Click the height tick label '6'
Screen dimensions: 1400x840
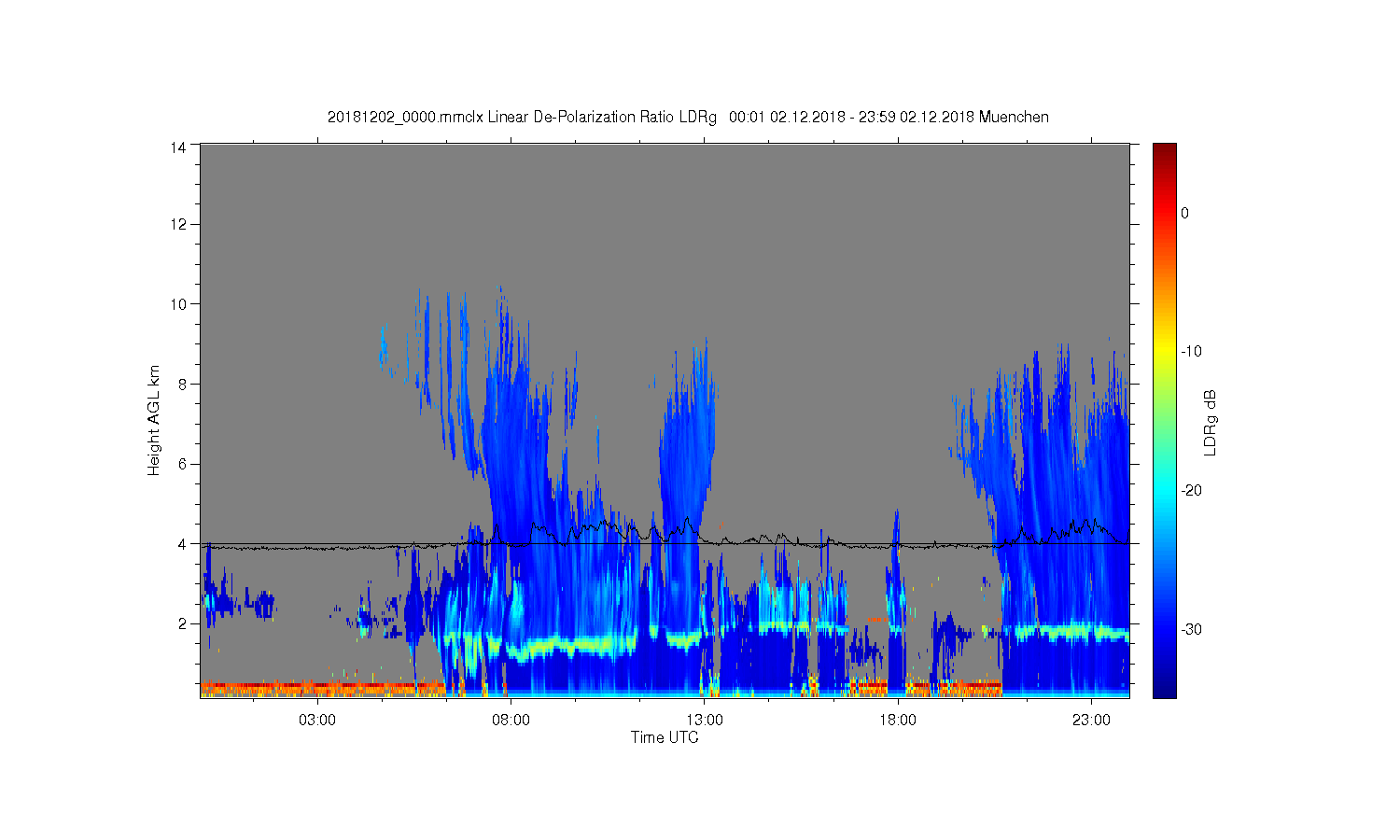point(183,464)
